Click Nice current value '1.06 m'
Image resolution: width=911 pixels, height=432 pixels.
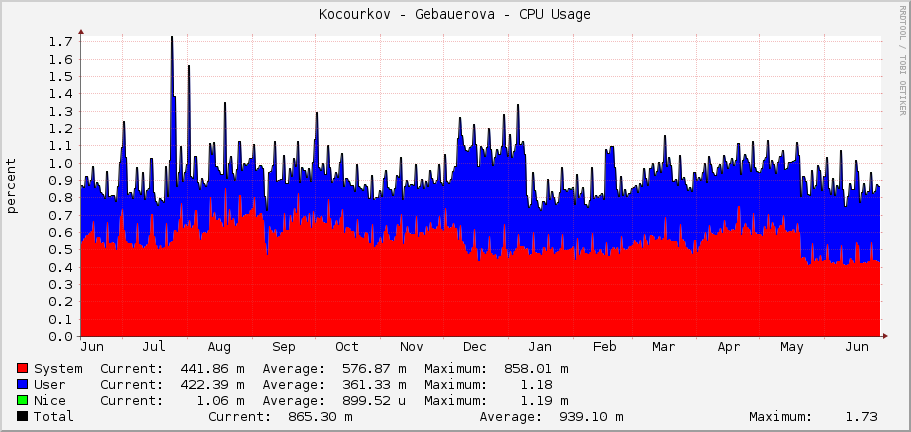pyautogui.click(x=220, y=401)
